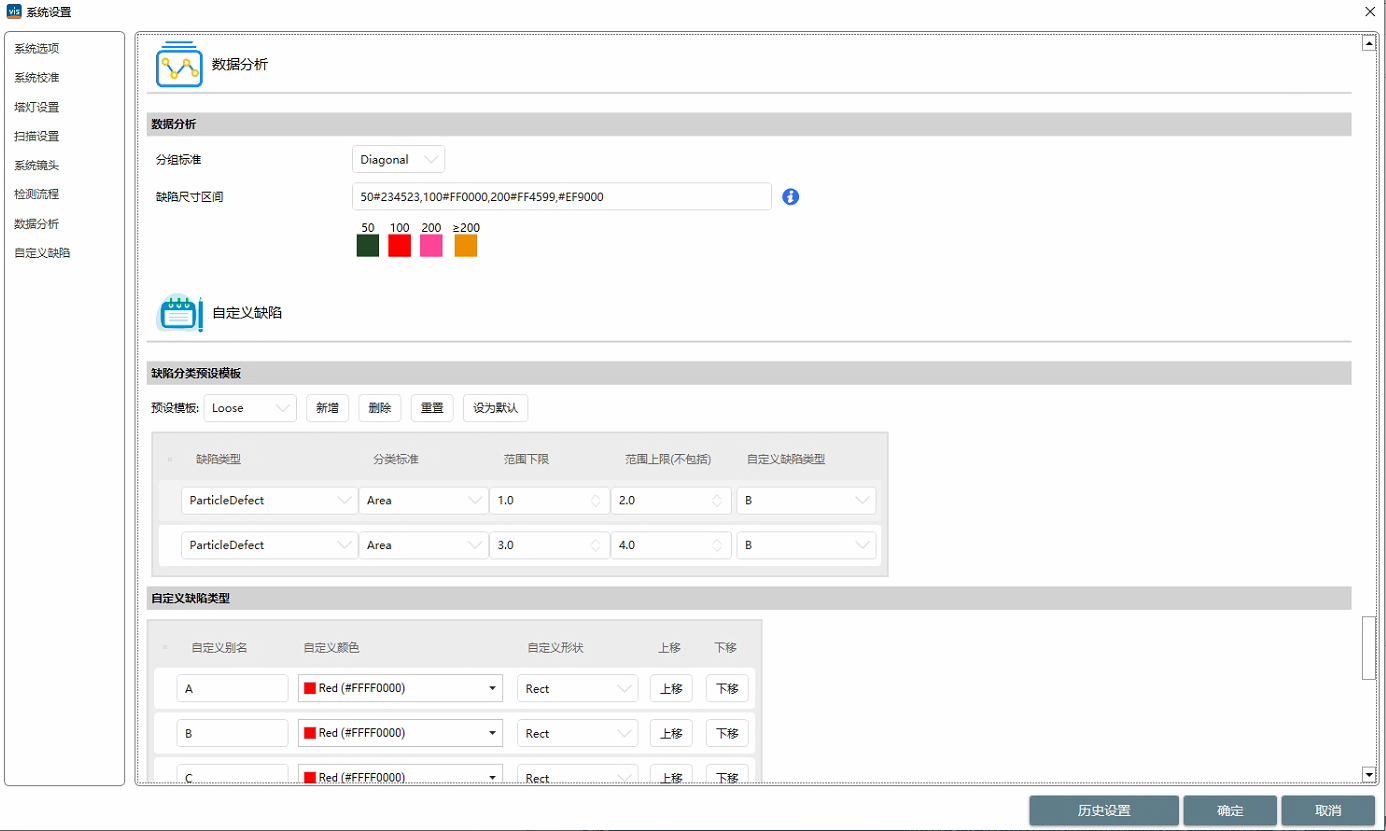Viewport: 1386px width, 831px height.
Task: Click the blue info icon beside defect size range
Action: (790, 197)
